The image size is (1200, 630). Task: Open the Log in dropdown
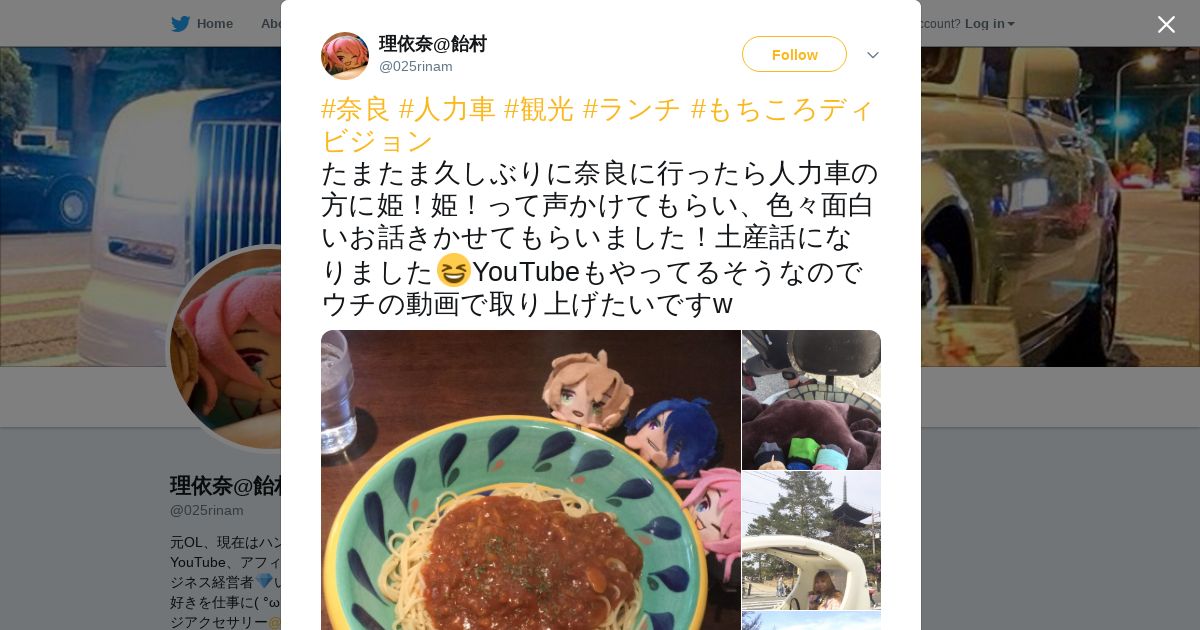pos(989,24)
